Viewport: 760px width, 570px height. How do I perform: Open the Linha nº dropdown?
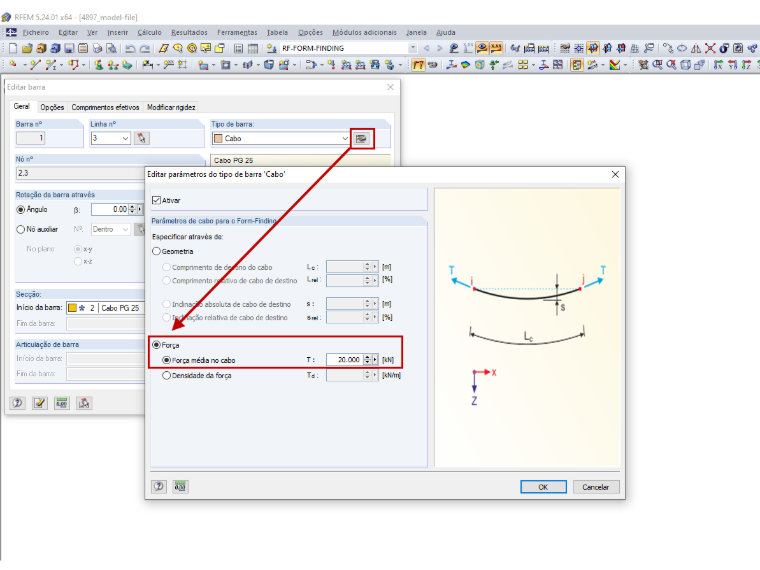click(125, 138)
